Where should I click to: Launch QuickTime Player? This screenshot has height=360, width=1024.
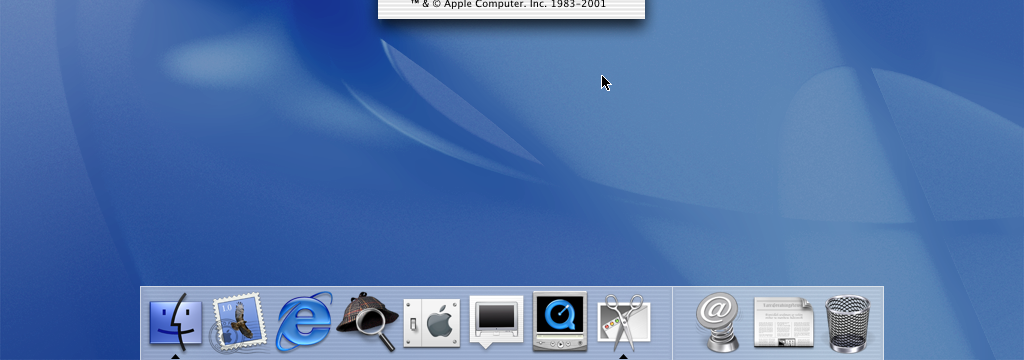(x=560, y=321)
